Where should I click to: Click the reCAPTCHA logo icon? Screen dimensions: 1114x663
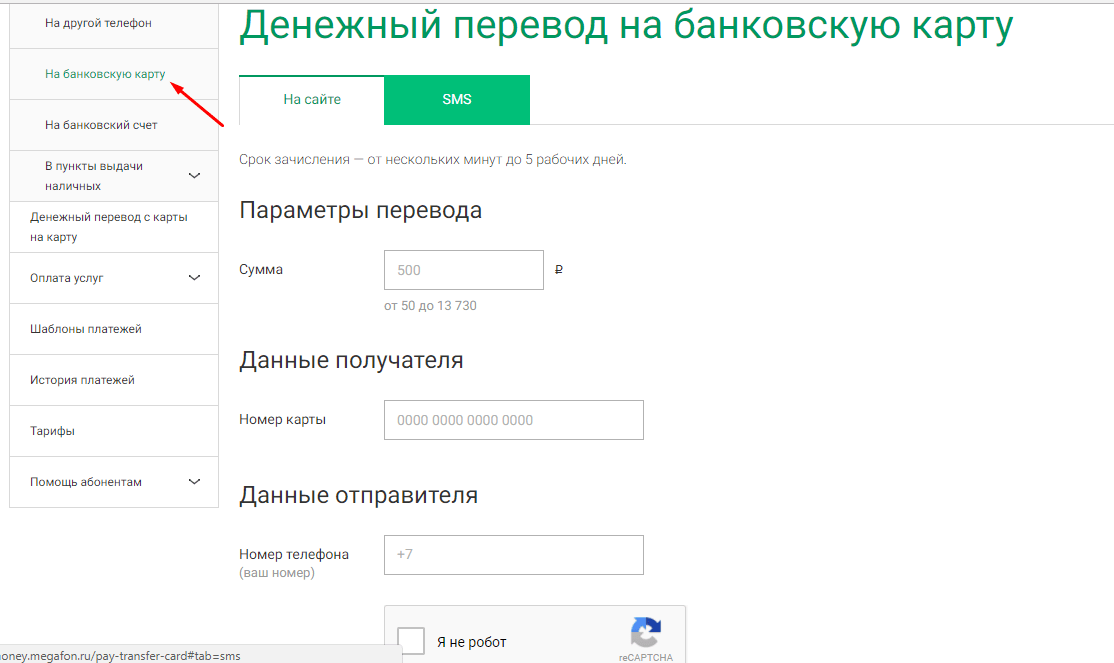pyautogui.click(x=645, y=632)
